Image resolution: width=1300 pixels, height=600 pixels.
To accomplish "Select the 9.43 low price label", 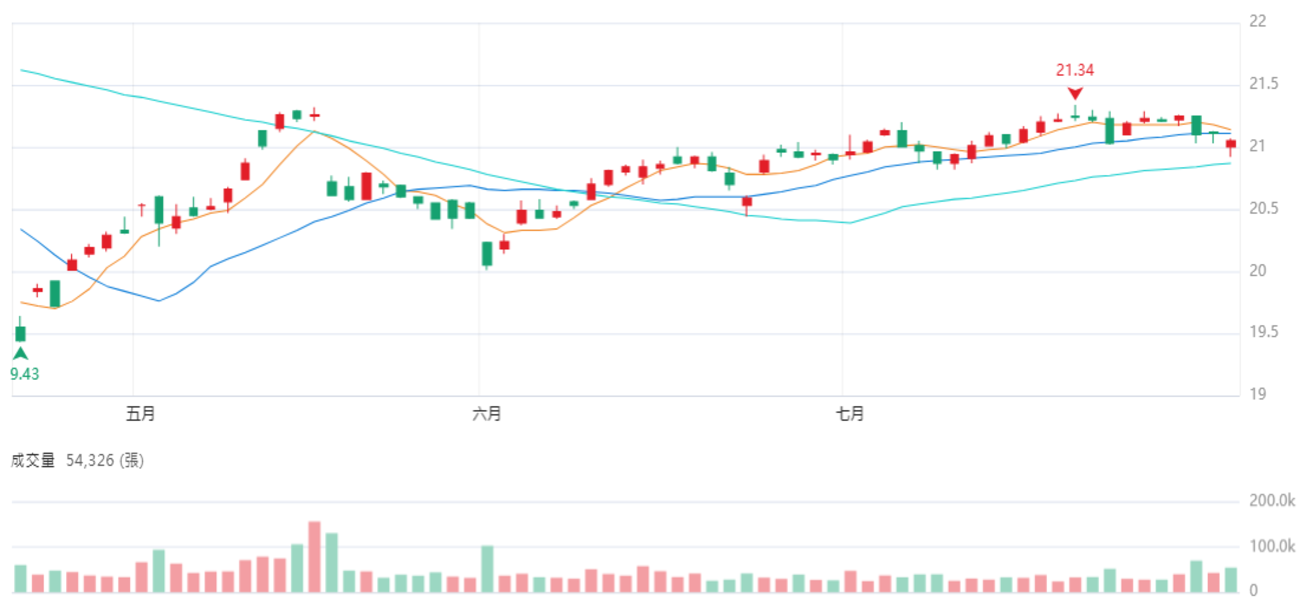I will (25, 374).
